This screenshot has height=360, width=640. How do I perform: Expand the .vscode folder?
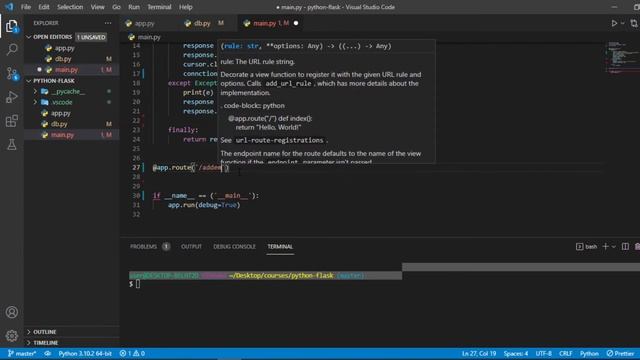[62, 102]
